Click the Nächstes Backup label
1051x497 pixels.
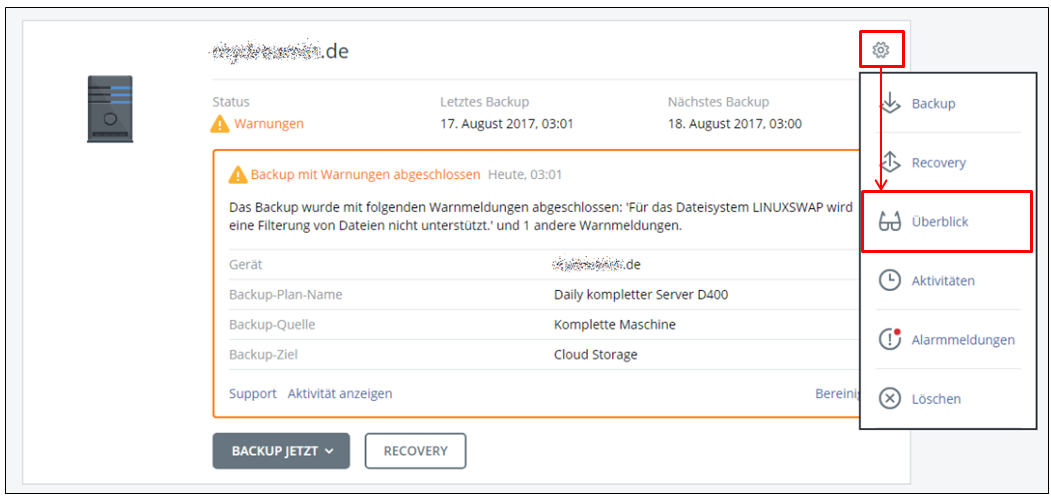point(719,102)
